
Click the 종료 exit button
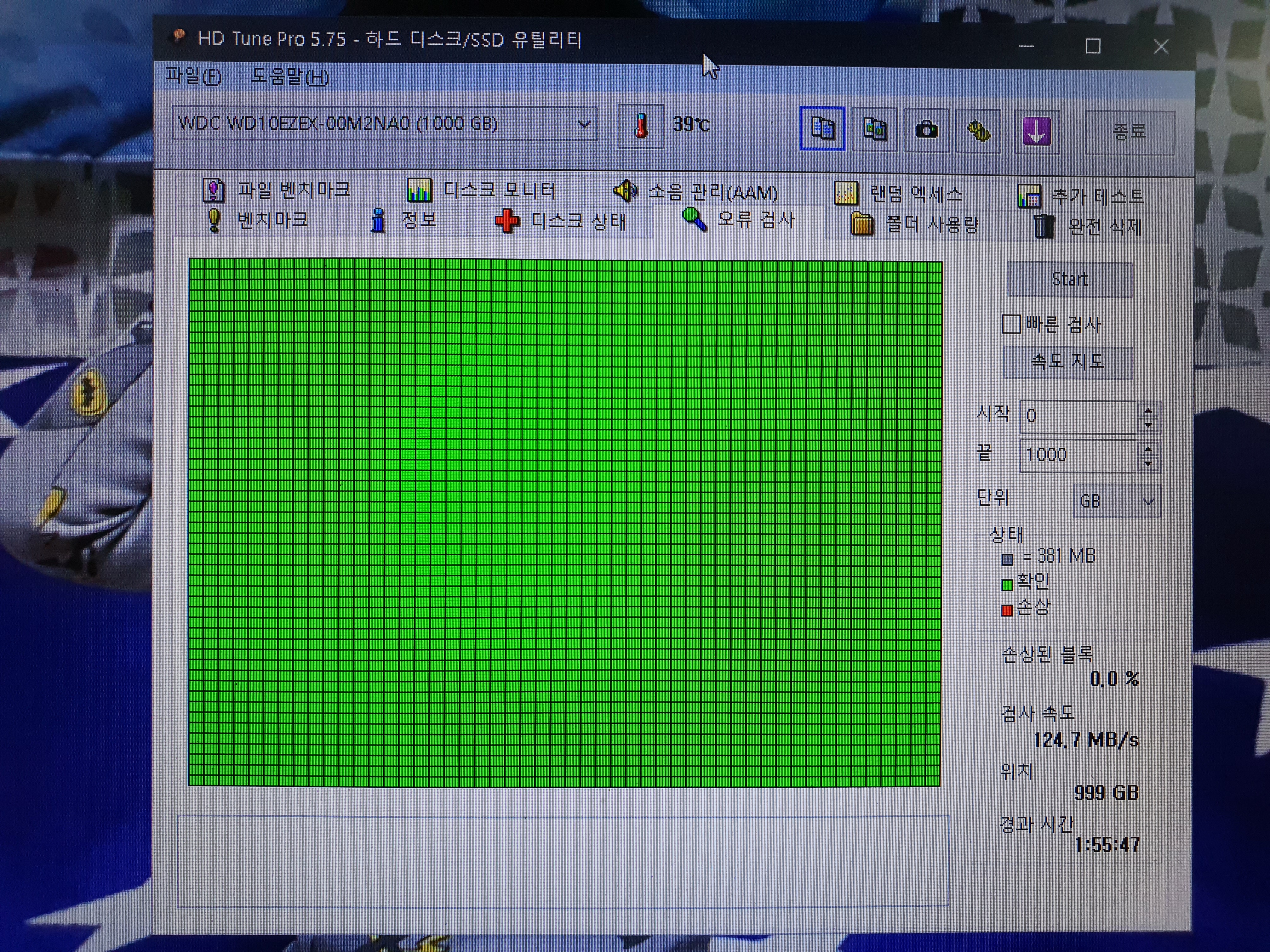click(1129, 133)
